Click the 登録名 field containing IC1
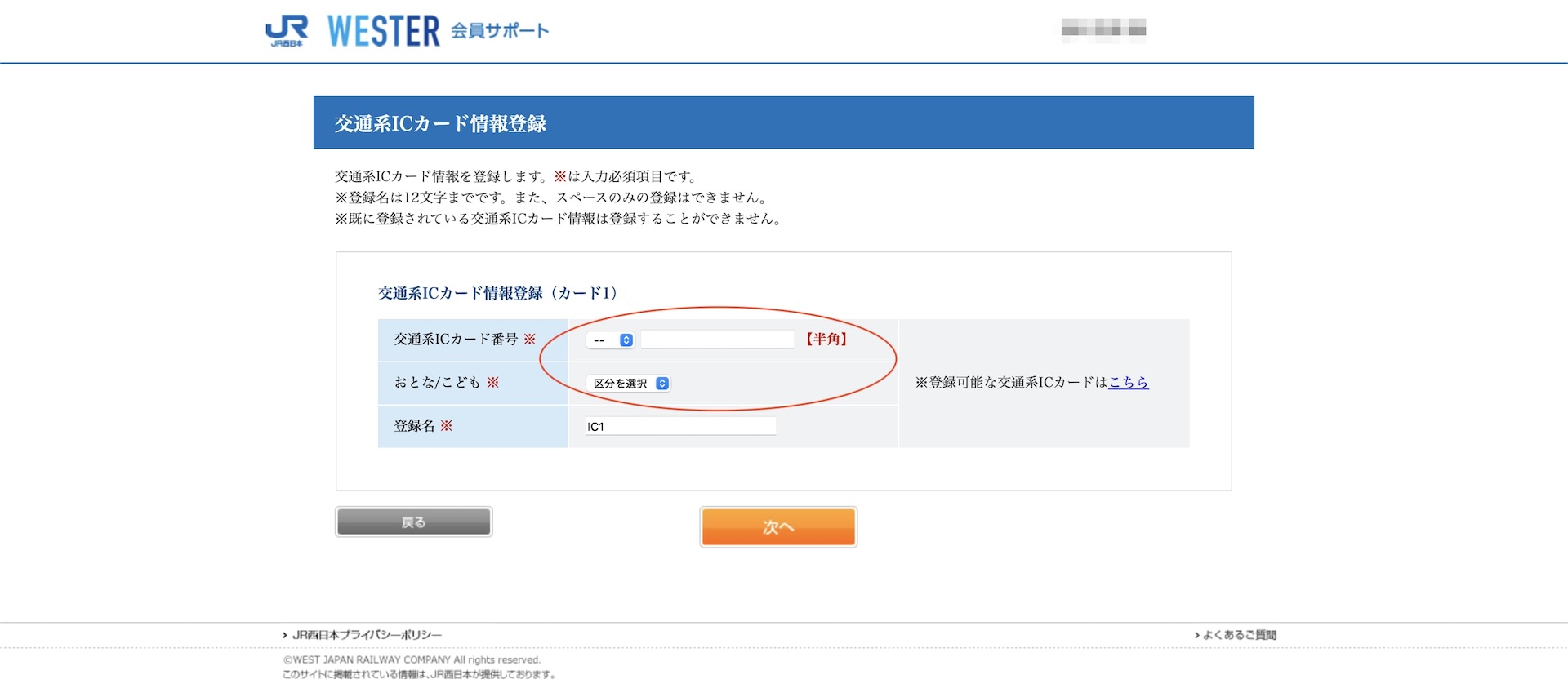Screen dimensions: 1568x697 (680, 426)
